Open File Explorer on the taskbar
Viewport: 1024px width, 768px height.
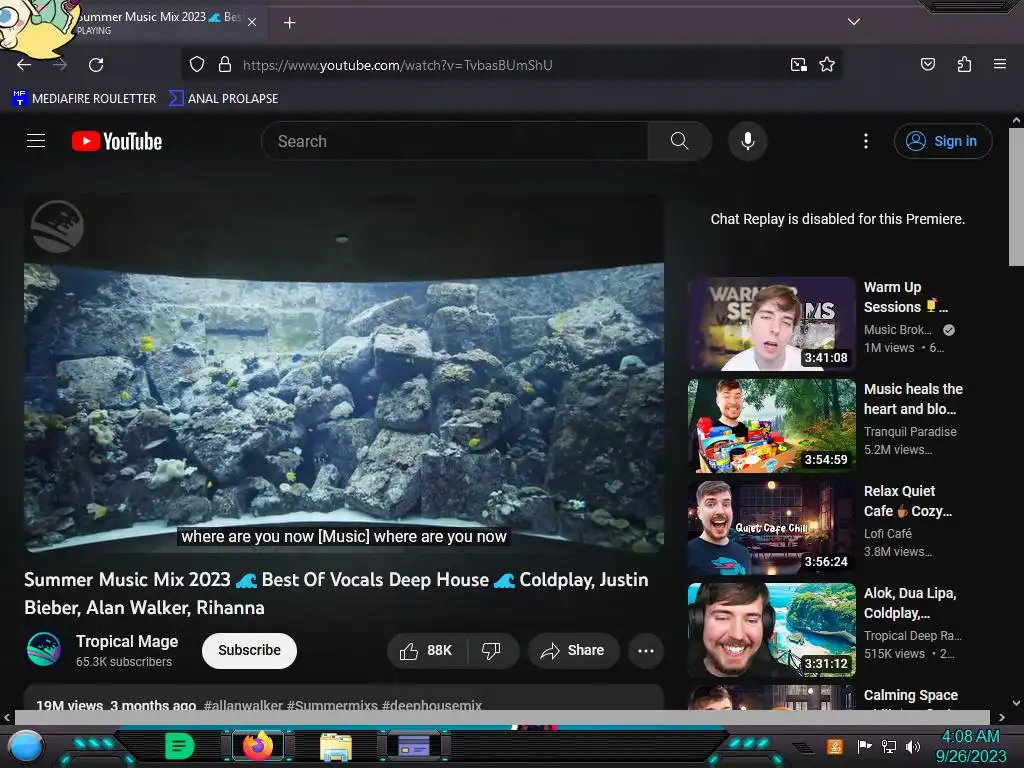click(x=336, y=747)
